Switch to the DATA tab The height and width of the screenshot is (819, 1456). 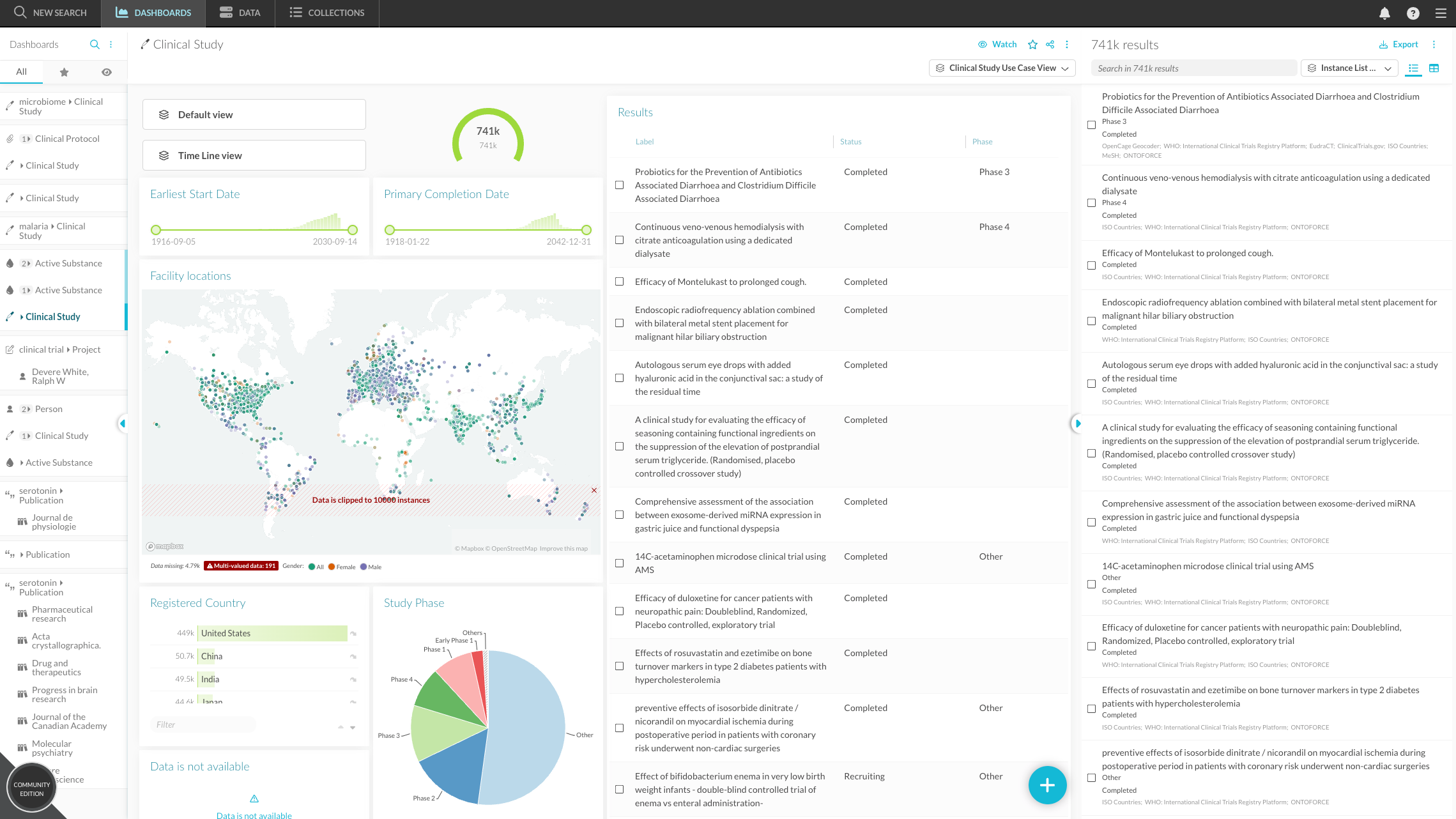coord(240,13)
